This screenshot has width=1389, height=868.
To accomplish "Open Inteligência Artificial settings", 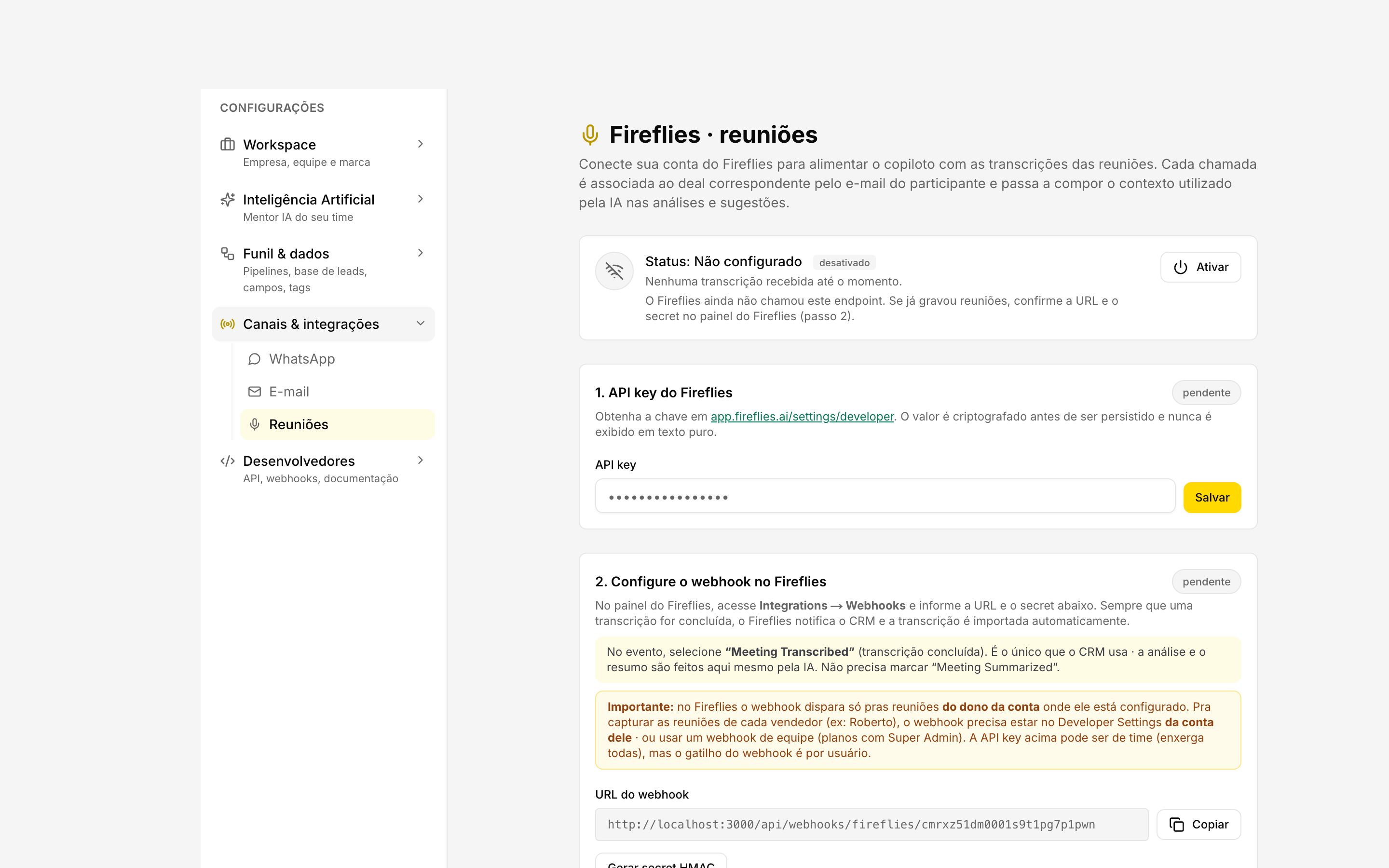I will [324, 208].
